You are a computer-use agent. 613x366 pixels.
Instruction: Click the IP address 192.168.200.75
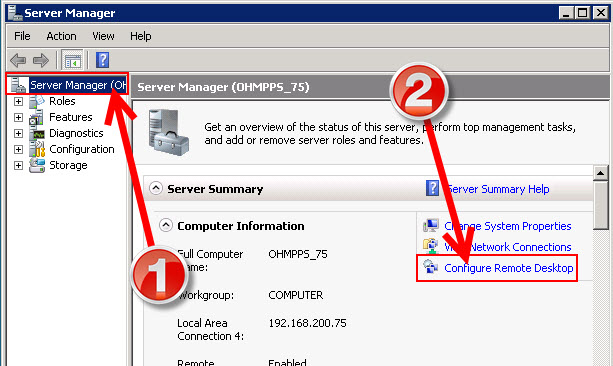tap(307, 323)
